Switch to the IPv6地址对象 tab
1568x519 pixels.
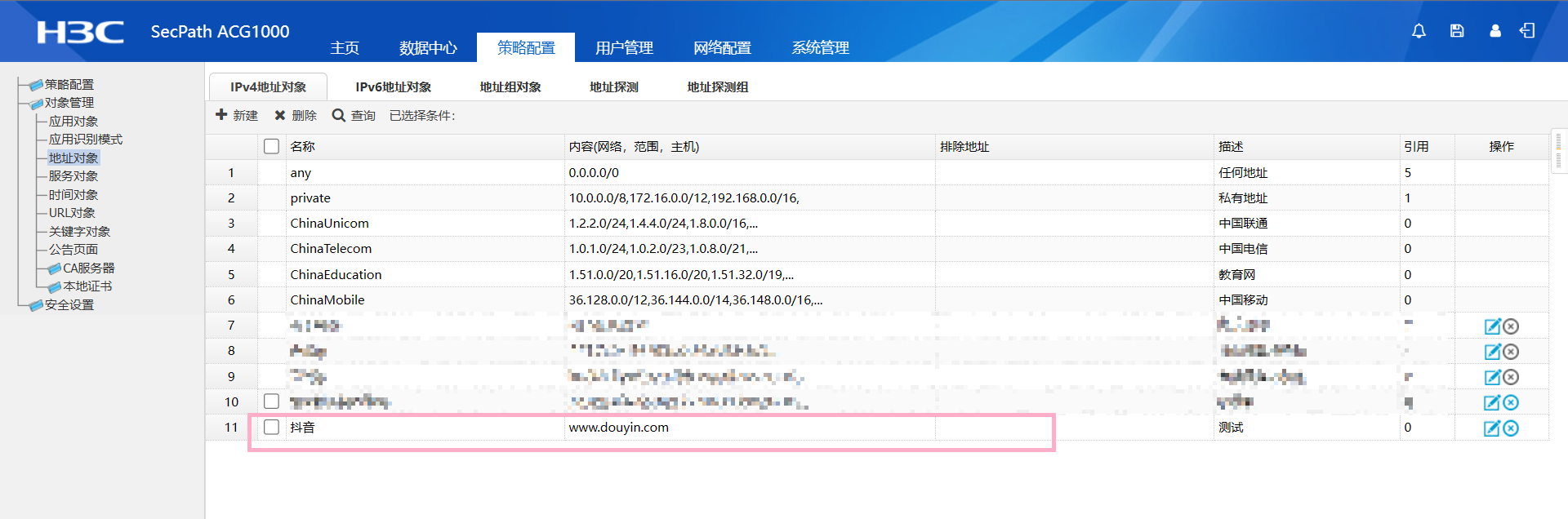pyautogui.click(x=394, y=87)
